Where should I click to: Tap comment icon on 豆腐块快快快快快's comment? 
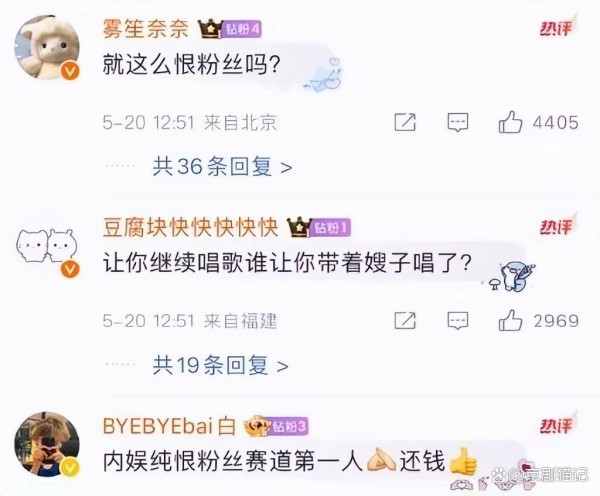pos(458,321)
